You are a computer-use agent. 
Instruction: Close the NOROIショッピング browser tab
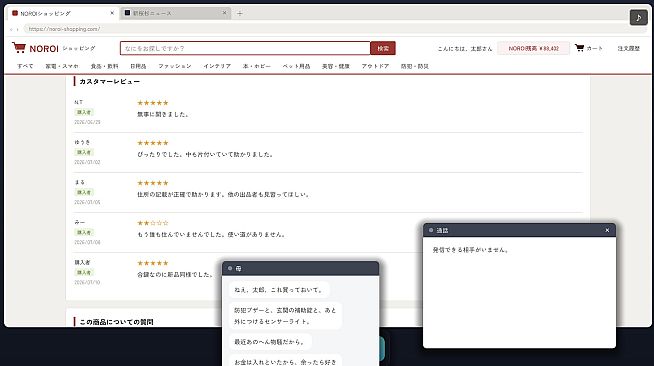click(x=112, y=13)
